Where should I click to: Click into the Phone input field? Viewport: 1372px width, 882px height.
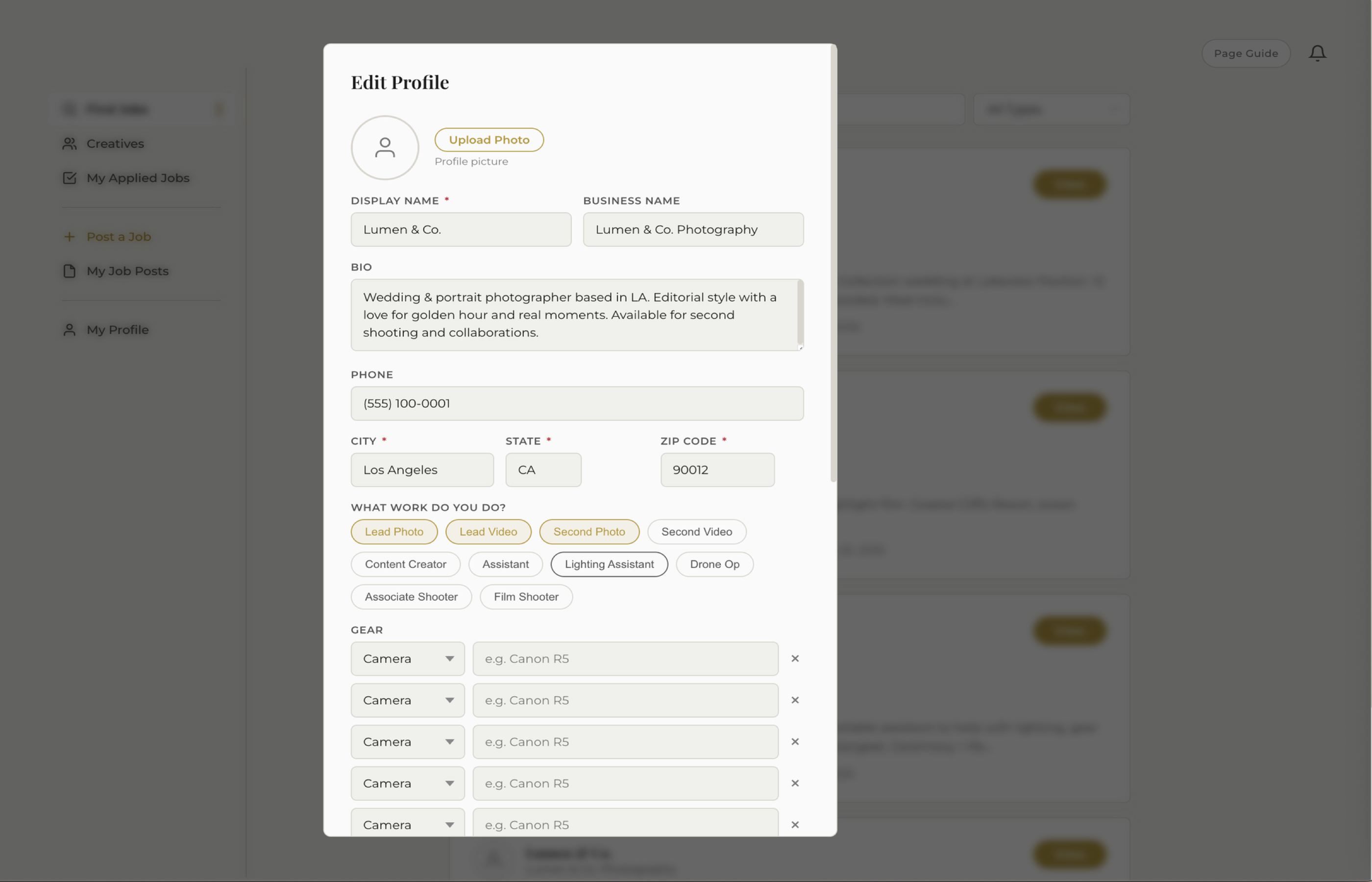[577, 403]
